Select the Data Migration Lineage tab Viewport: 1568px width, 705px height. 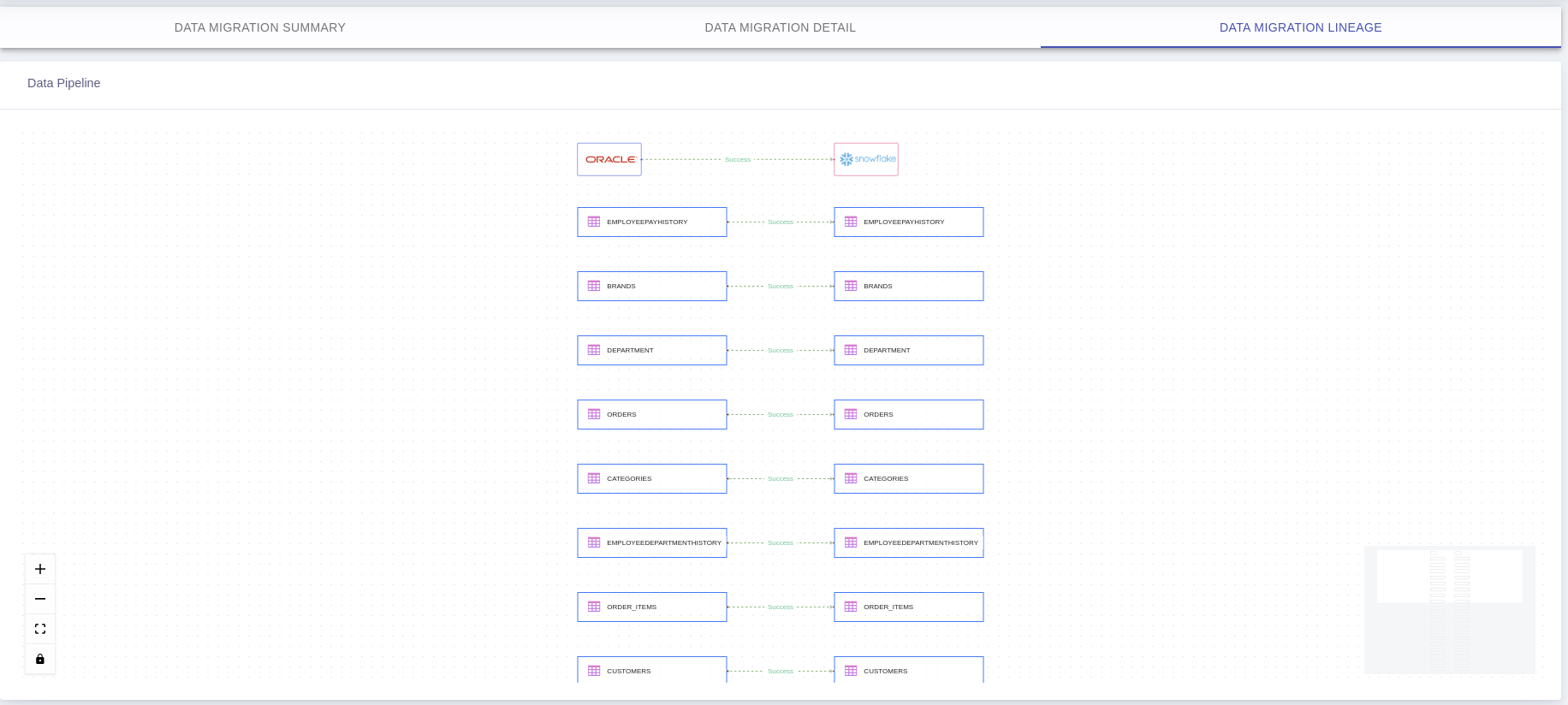click(x=1301, y=27)
